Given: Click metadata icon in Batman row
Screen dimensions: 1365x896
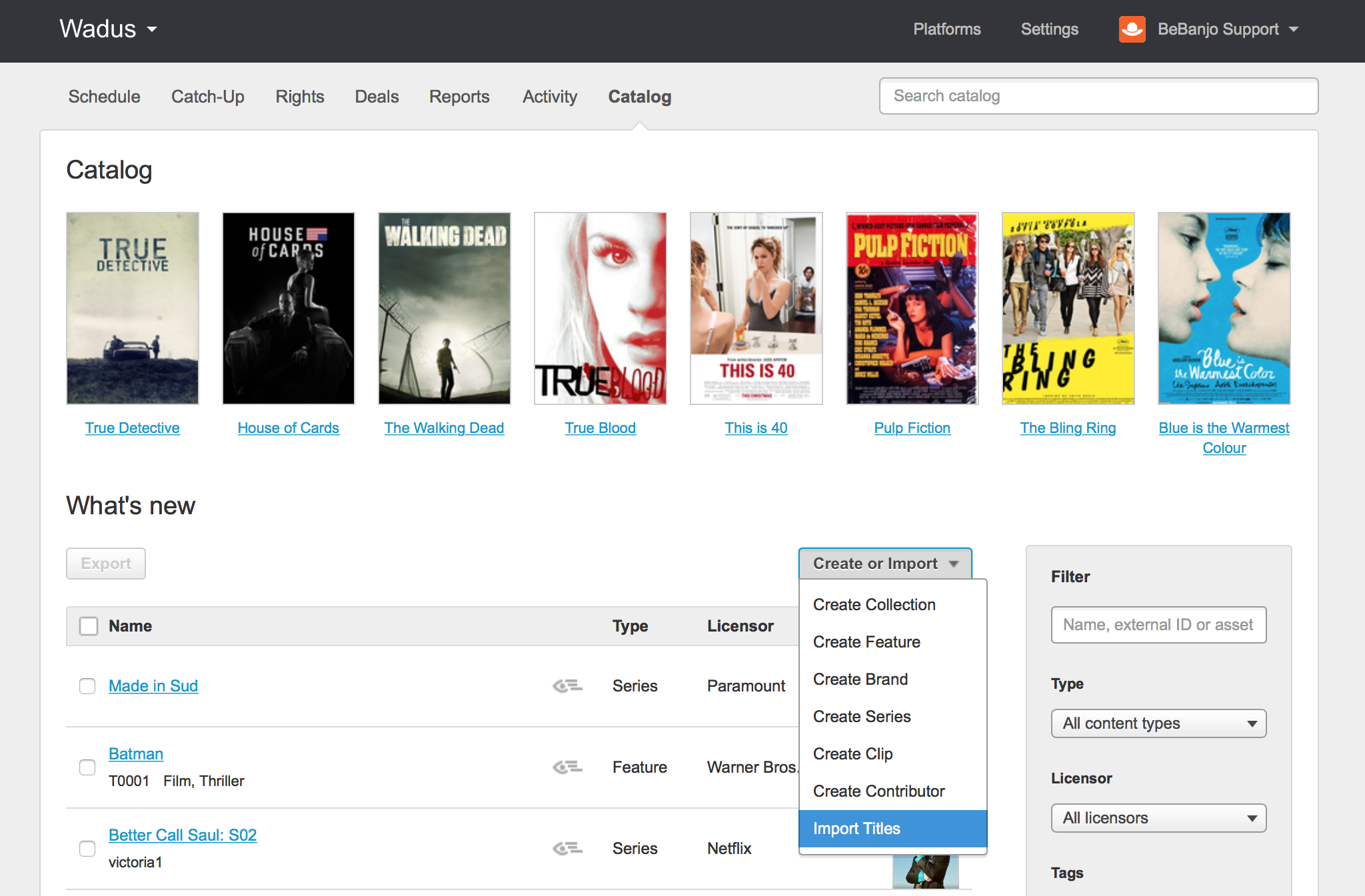Looking at the screenshot, I should (x=567, y=767).
